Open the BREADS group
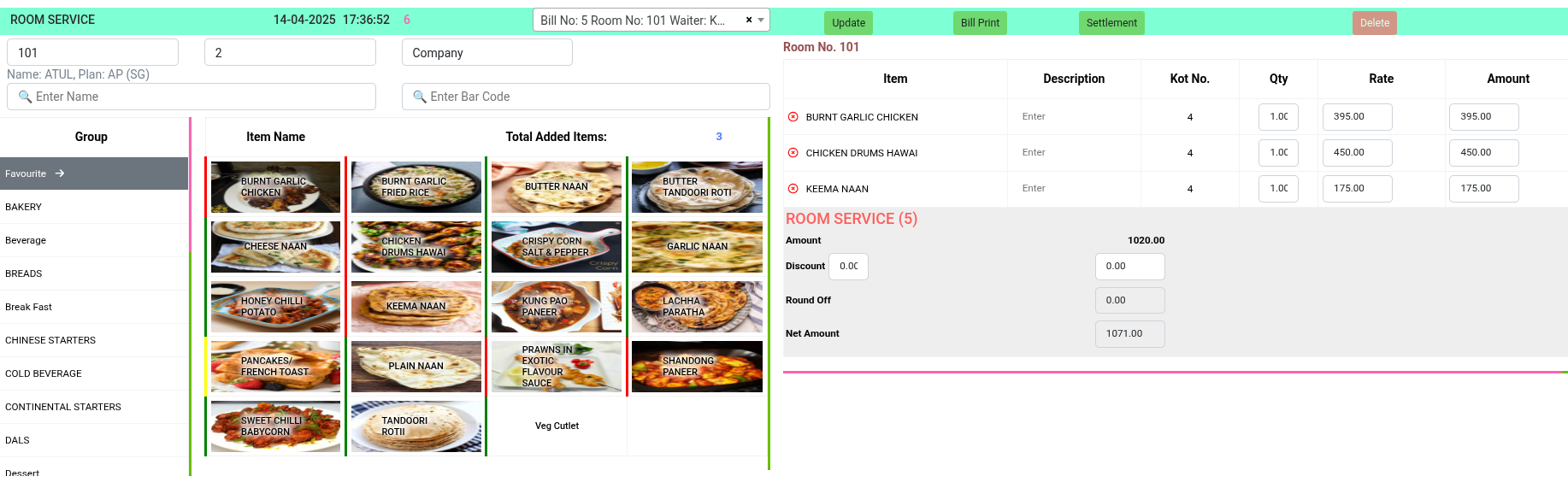 coord(24,273)
